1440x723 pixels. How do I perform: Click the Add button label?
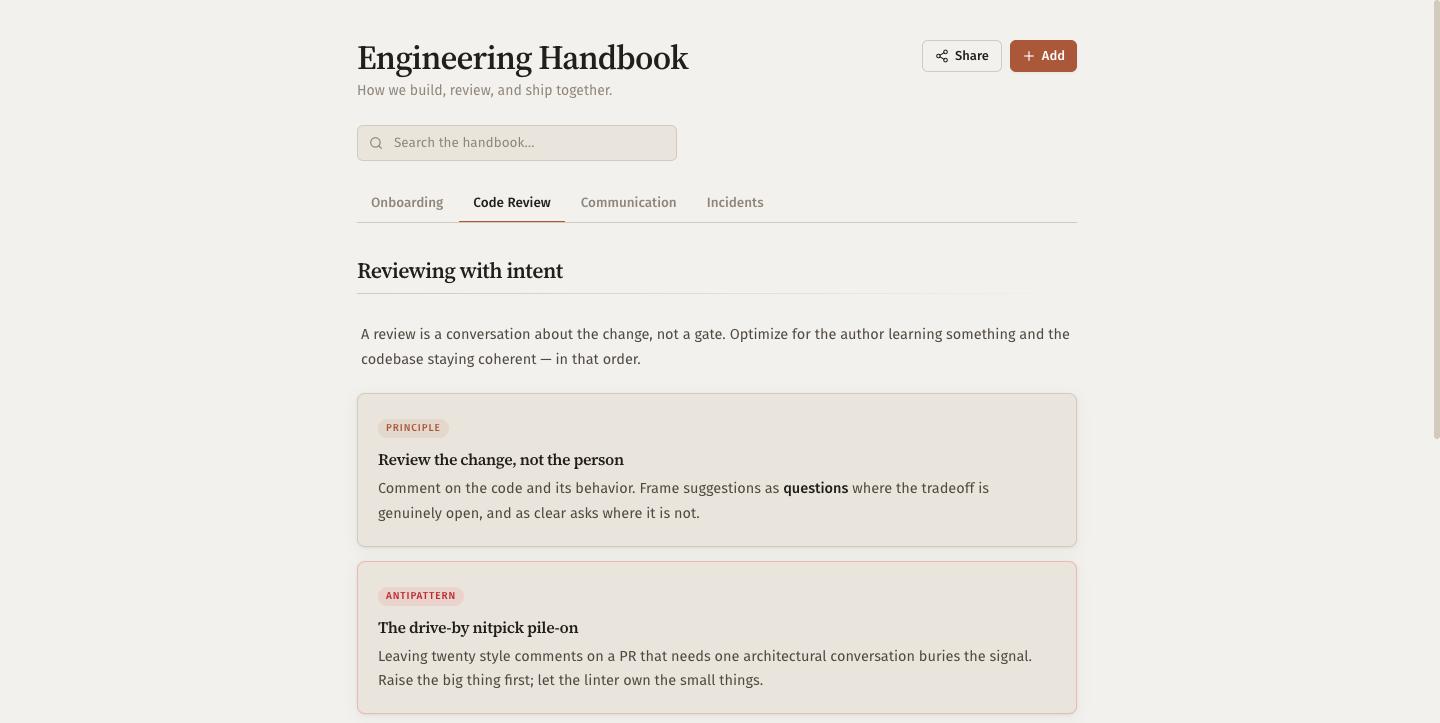click(1053, 56)
